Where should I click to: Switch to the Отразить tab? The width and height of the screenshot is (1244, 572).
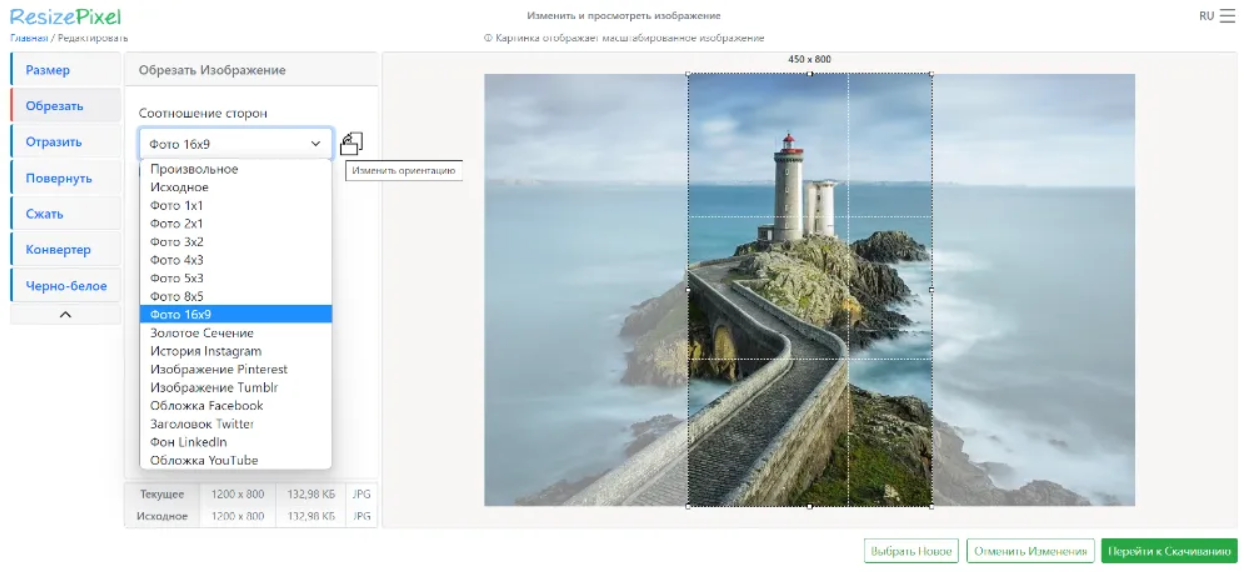tap(54, 142)
